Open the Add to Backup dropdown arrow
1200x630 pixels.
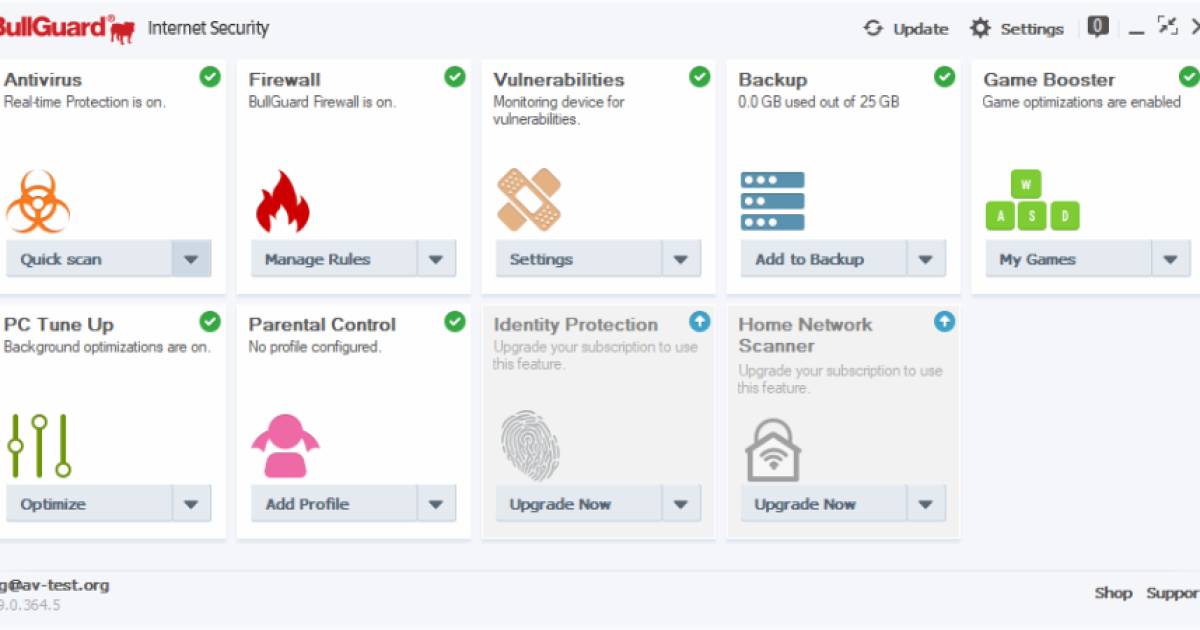tap(926, 259)
